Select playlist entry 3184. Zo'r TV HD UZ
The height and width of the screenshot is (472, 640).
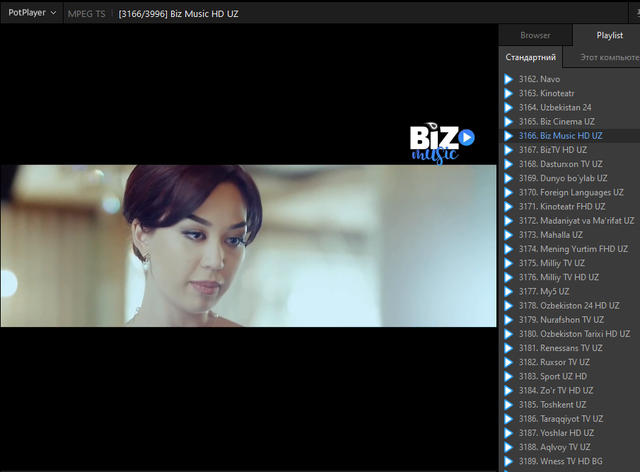(570, 391)
